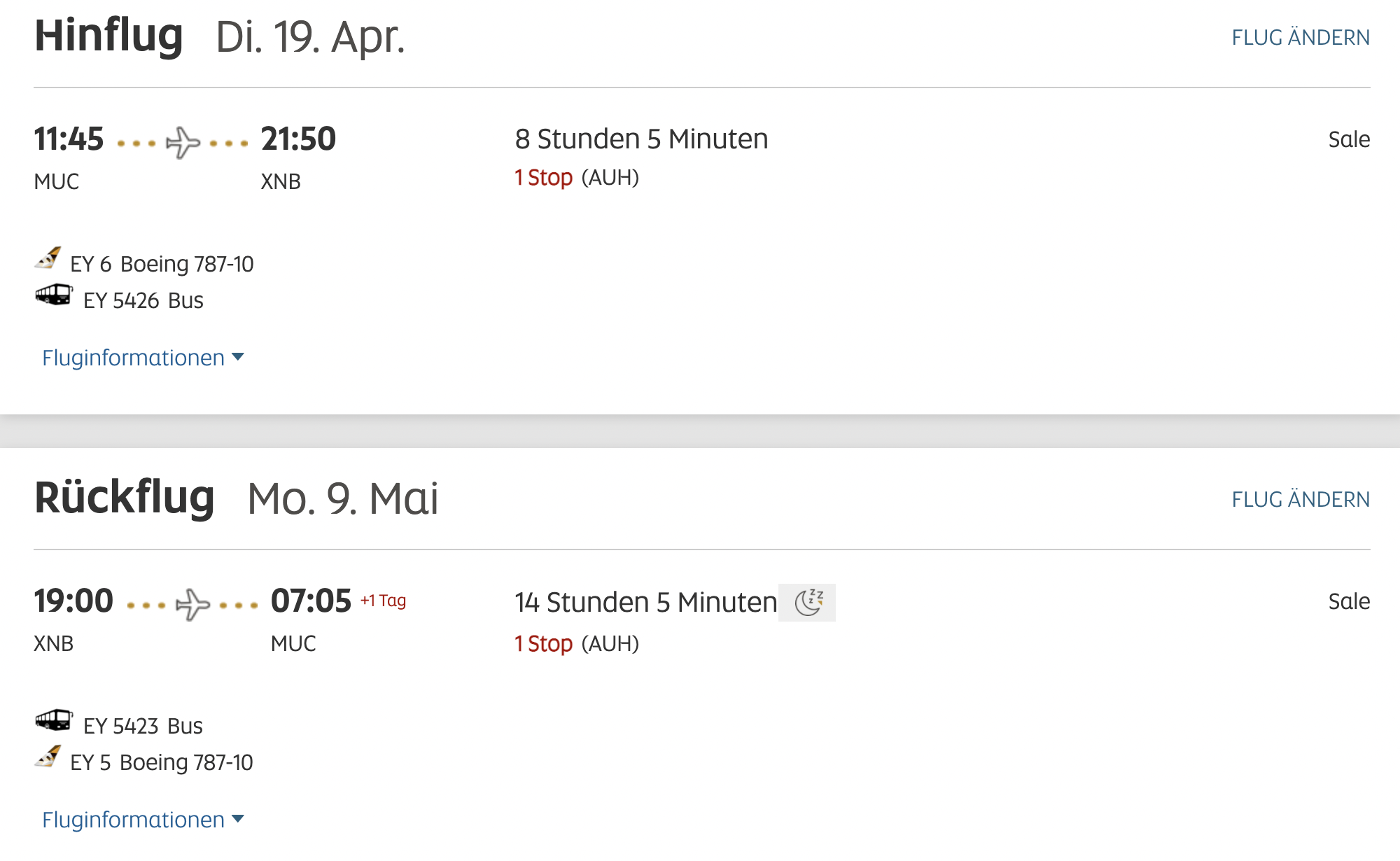Click the airplane icon between 11:45 and 21:50

click(183, 143)
